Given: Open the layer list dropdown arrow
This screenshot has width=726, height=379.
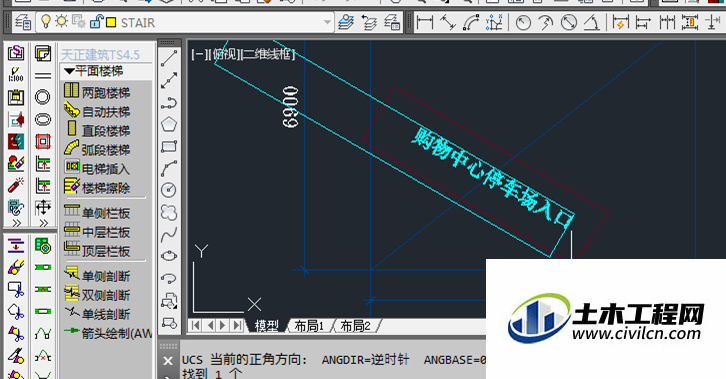Looking at the screenshot, I should pyautogui.click(x=327, y=22).
